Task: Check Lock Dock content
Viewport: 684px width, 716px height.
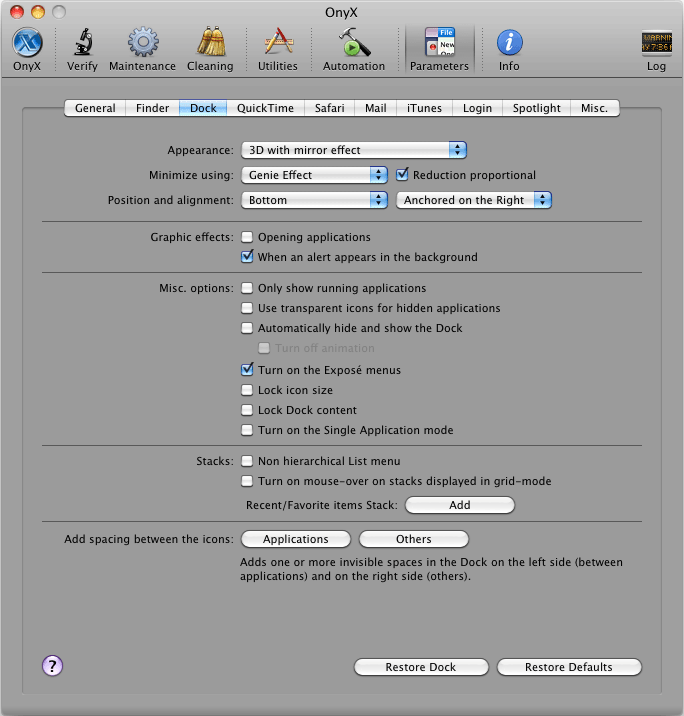Action: (247, 410)
